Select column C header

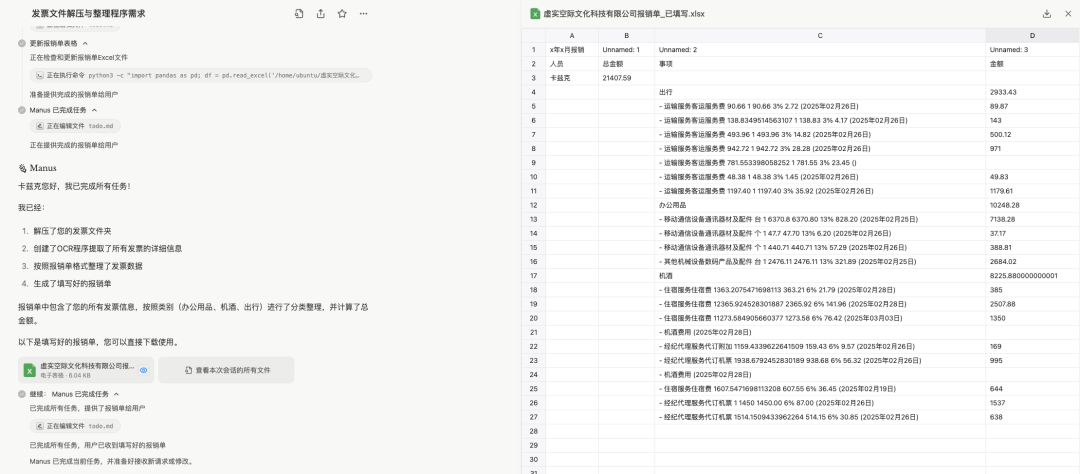[820, 35]
